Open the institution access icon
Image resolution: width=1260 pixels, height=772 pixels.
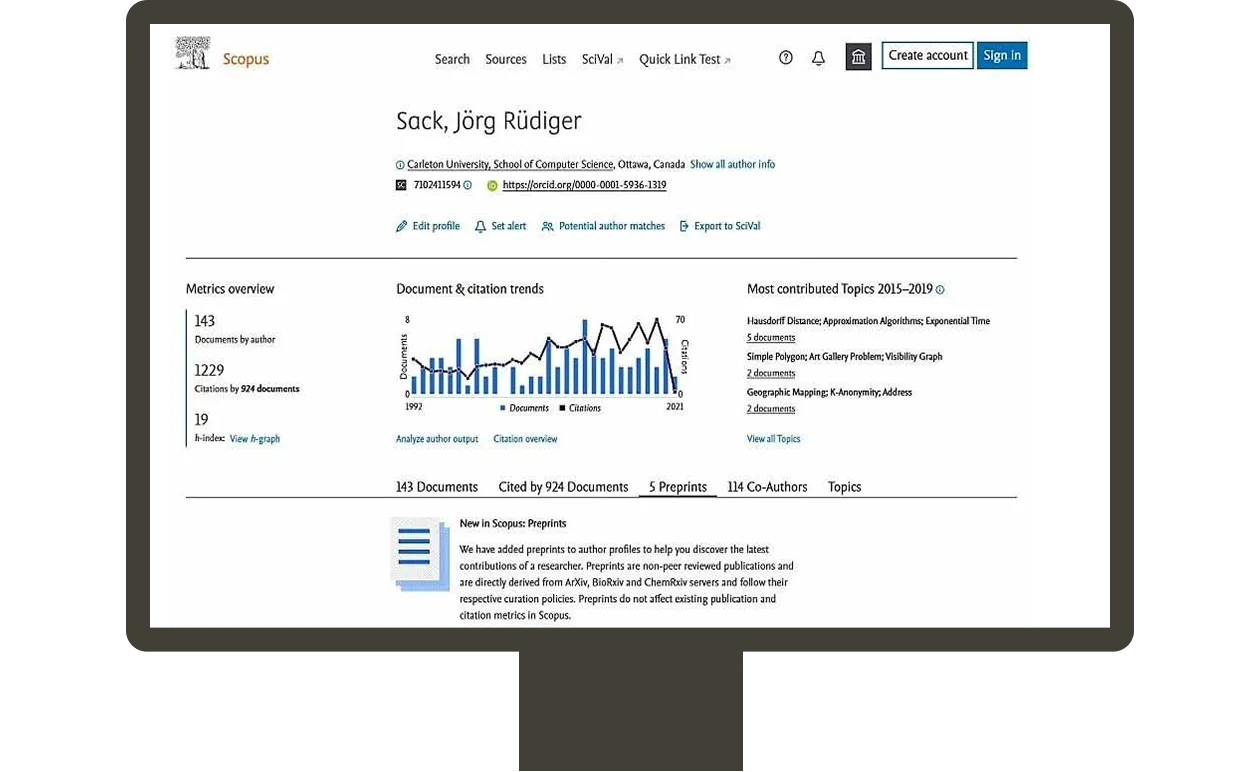(x=858, y=57)
